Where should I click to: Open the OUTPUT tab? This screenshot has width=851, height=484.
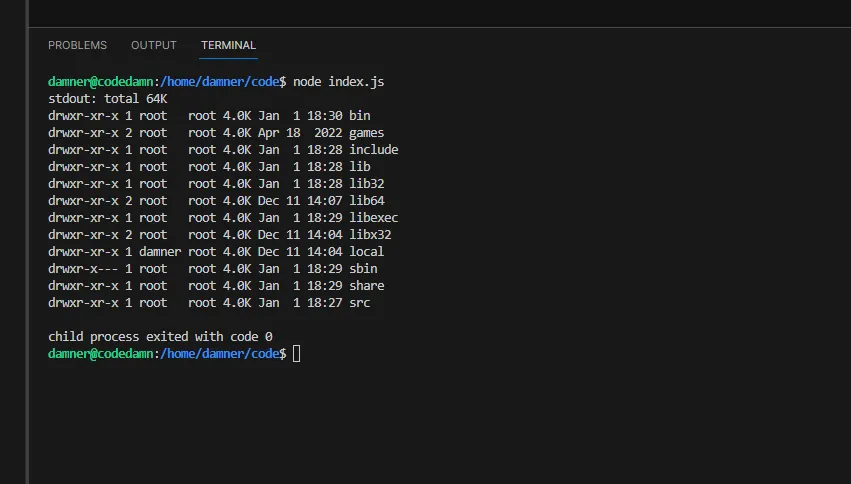[x=154, y=45]
